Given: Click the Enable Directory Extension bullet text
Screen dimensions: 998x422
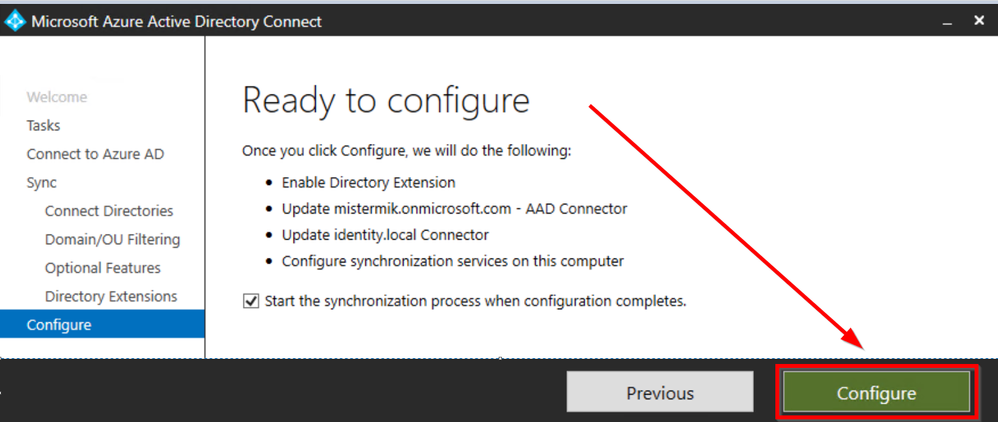Looking at the screenshot, I should tap(368, 183).
